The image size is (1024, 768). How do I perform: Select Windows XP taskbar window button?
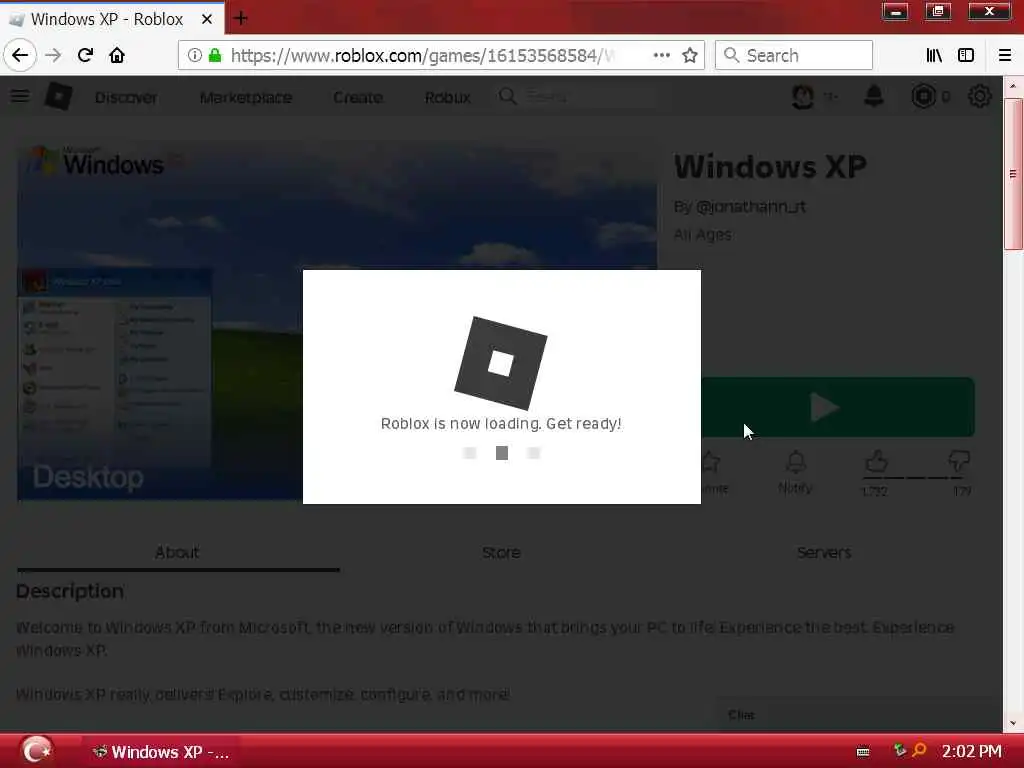(161, 752)
